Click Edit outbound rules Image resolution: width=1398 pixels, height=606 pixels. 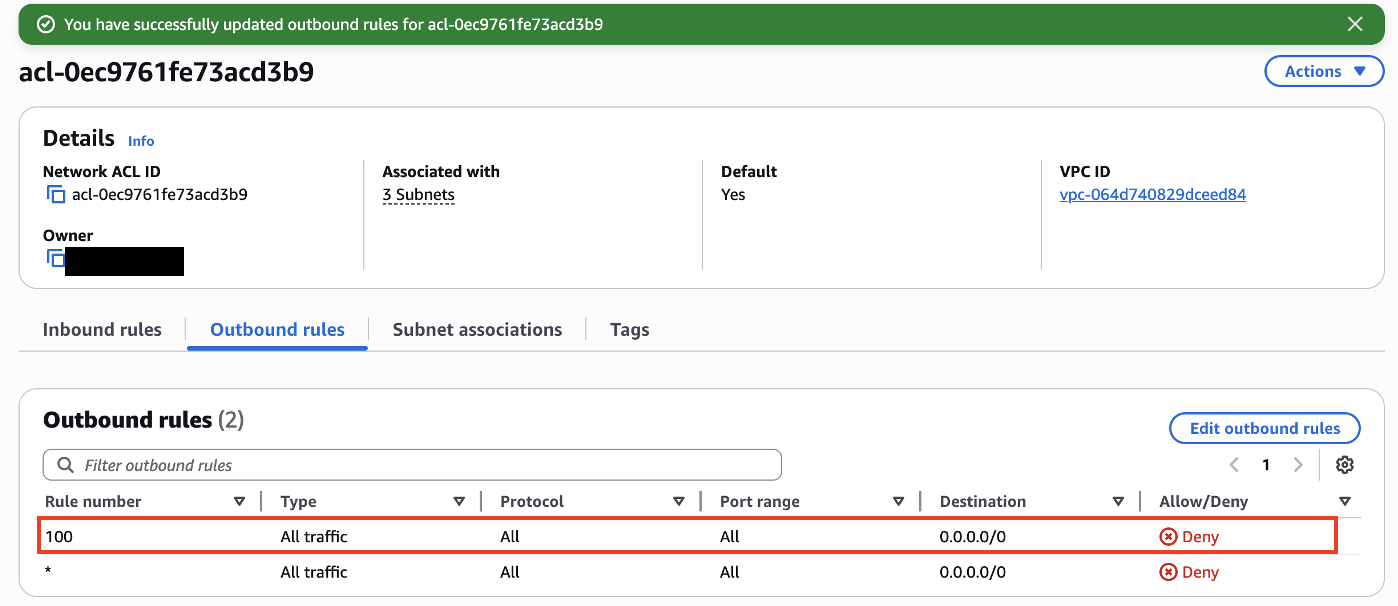(1264, 428)
